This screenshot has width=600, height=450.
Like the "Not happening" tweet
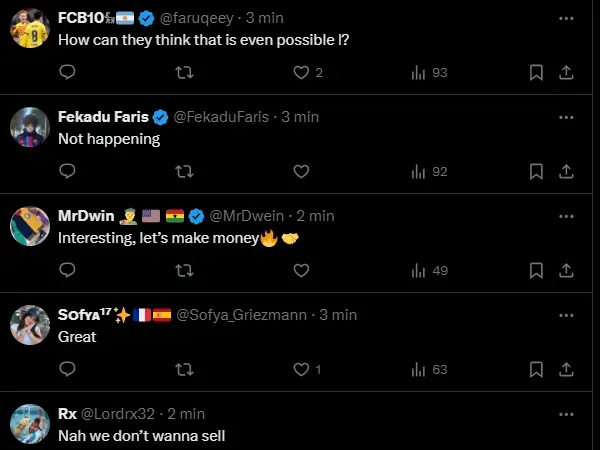click(301, 171)
